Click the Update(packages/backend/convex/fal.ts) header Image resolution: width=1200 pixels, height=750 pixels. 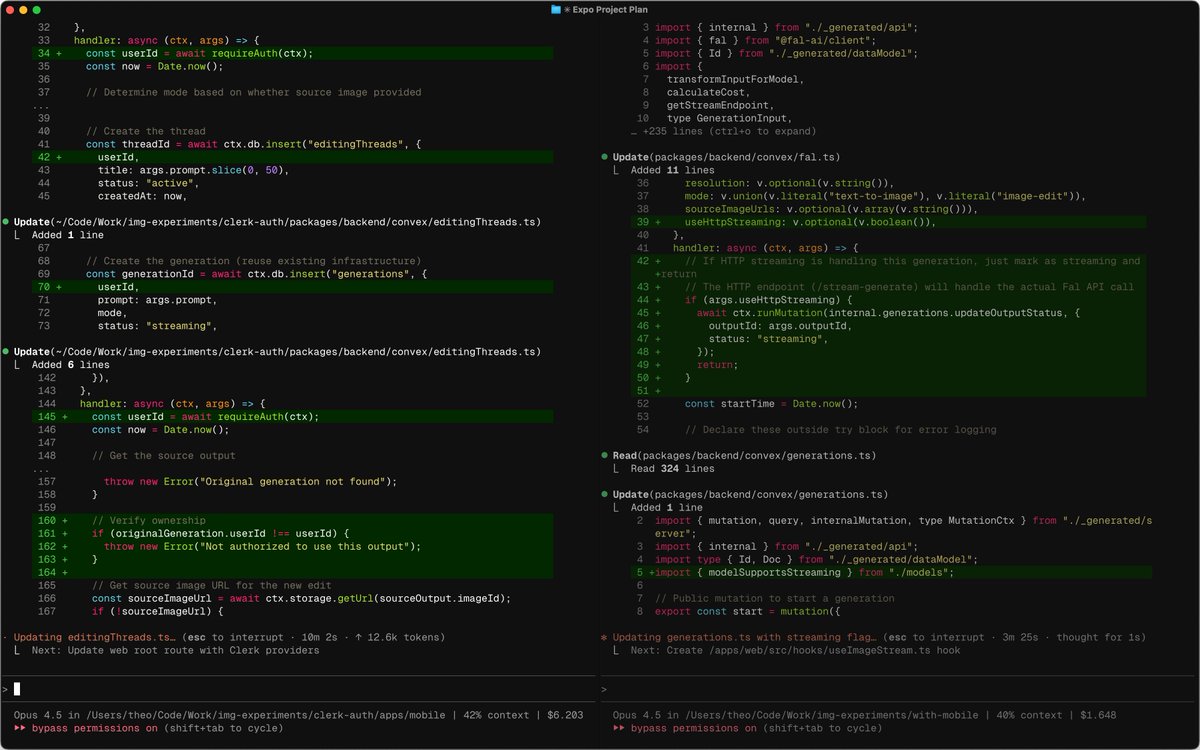(x=726, y=157)
